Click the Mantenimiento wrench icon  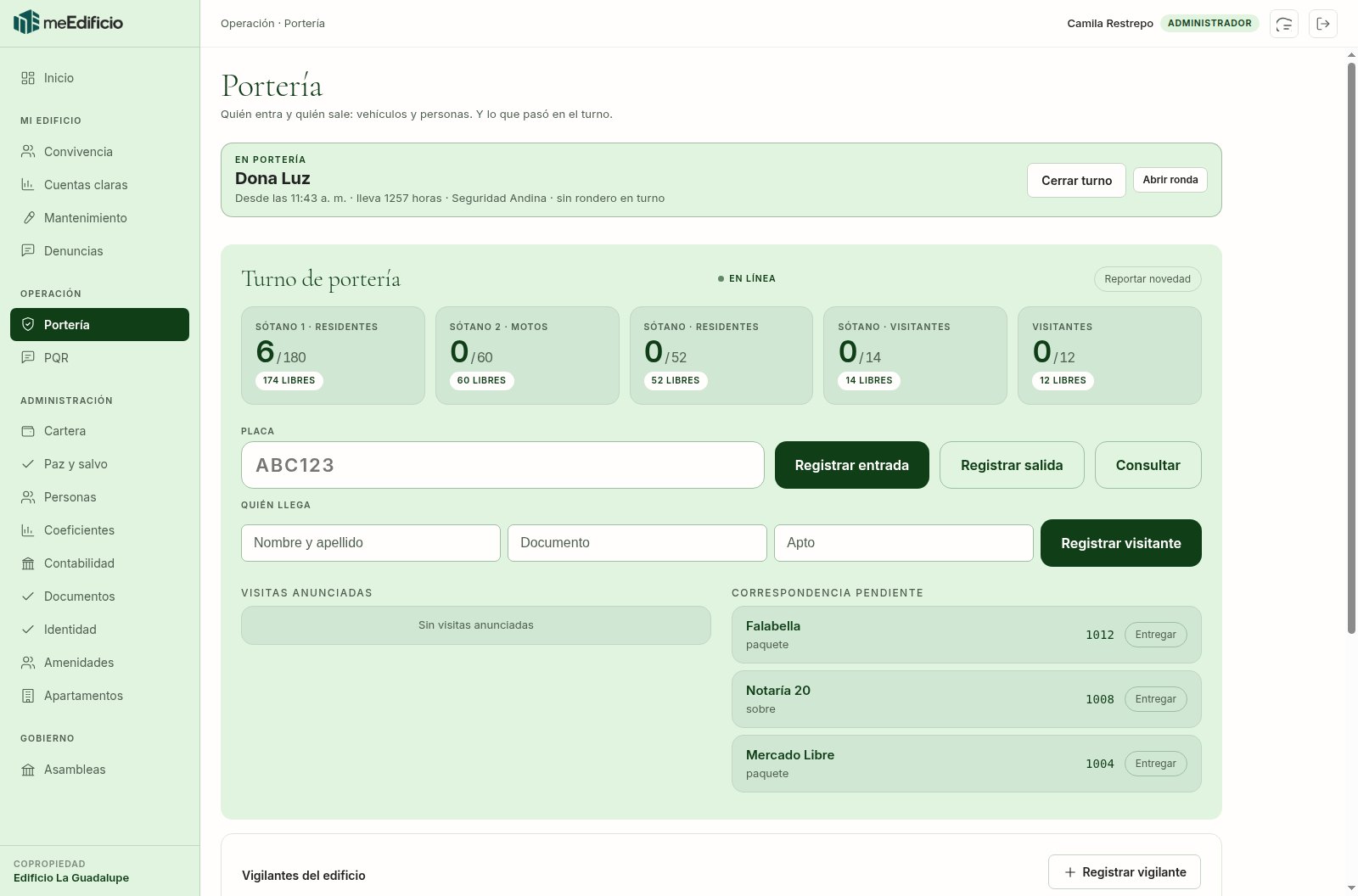(28, 218)
